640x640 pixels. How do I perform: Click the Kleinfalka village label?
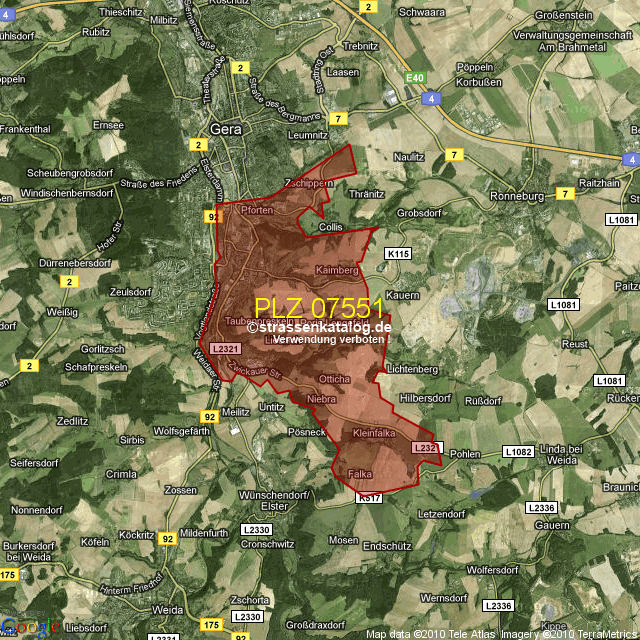pyautogui.click(x=375, y=433)
